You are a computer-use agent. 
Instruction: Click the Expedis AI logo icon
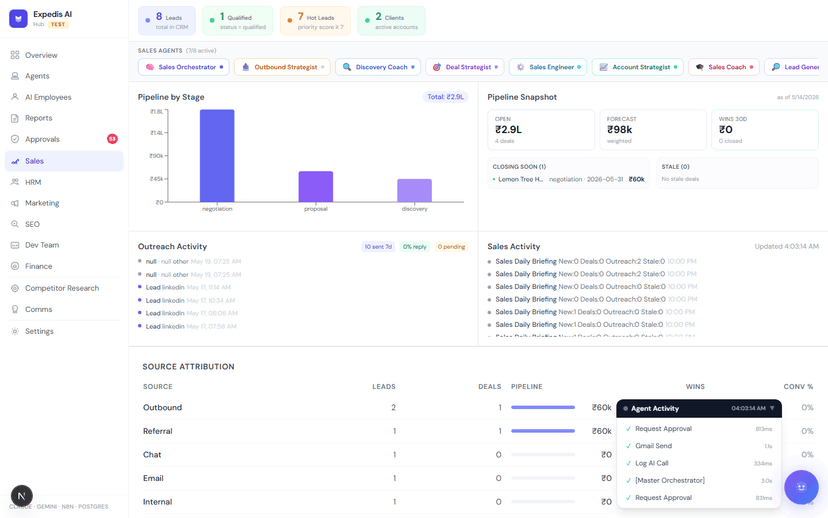[x=18, y=18]
